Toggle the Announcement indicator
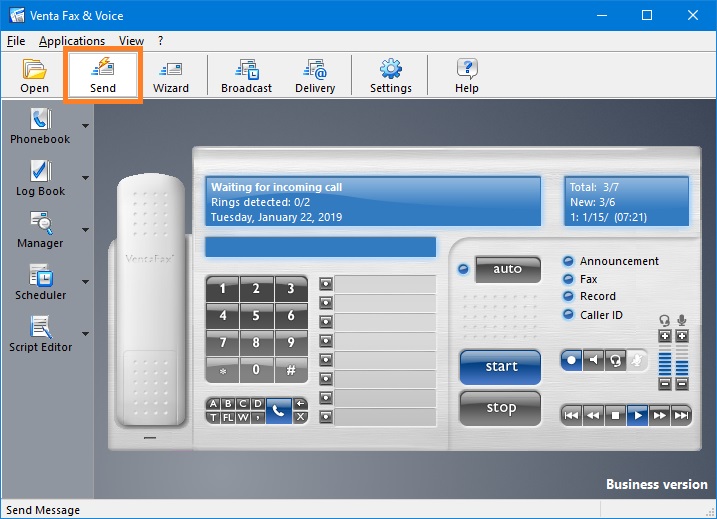 tap(568, 261)
